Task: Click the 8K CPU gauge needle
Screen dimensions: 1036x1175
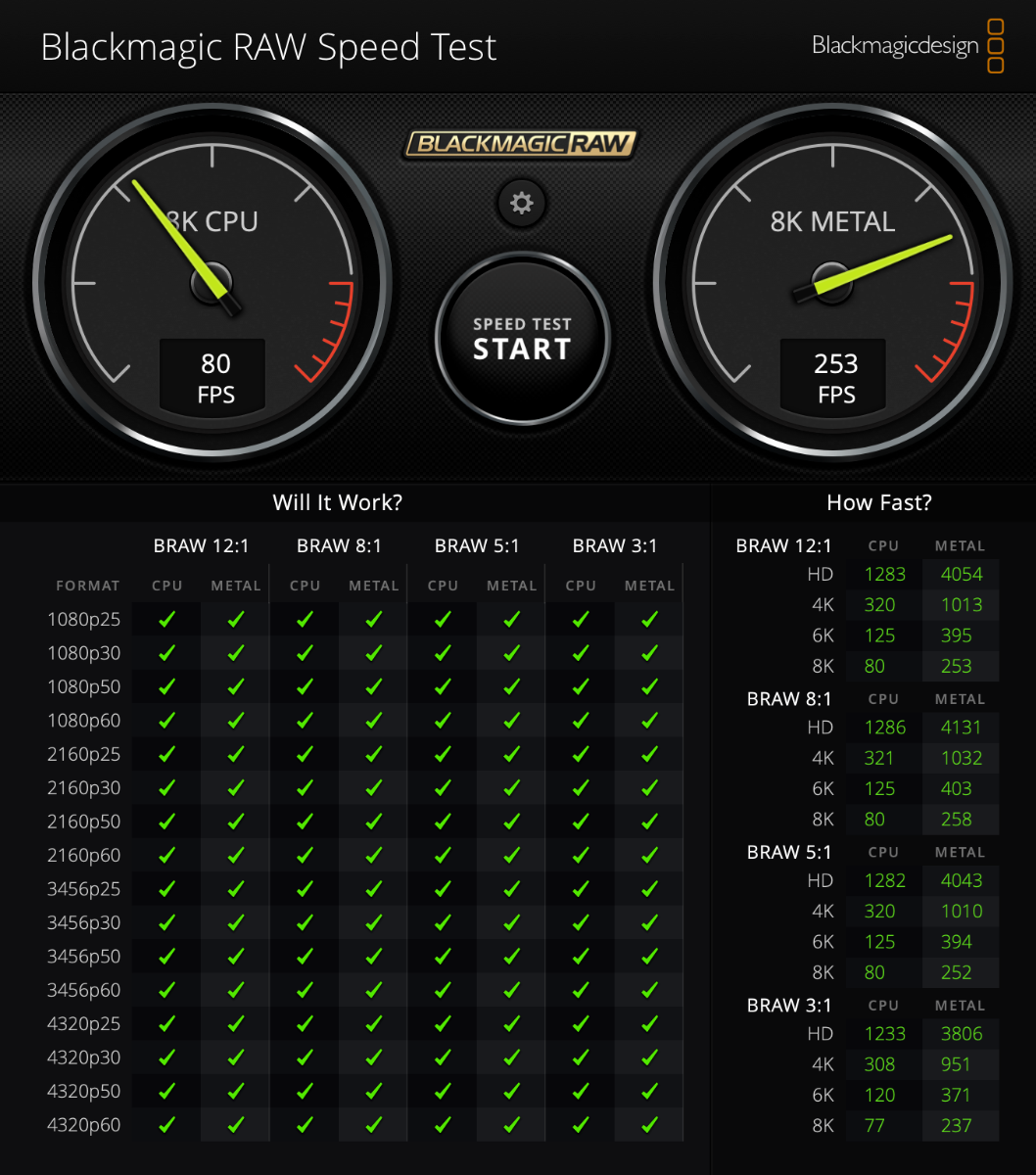Action: [186, 247]
